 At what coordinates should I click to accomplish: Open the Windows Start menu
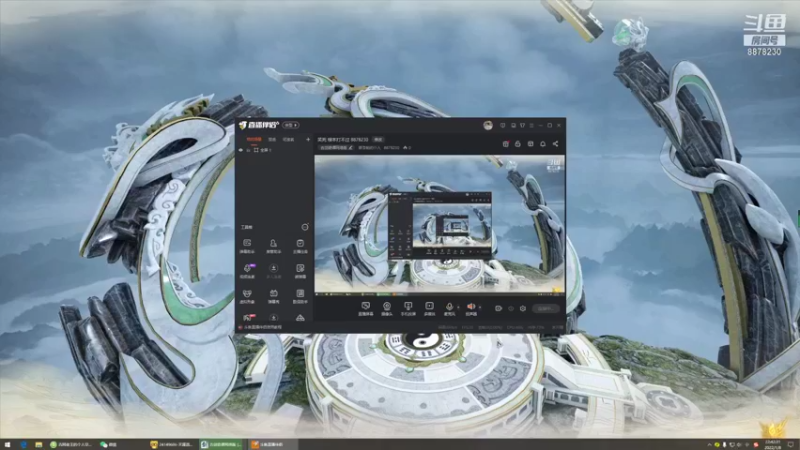[x=7, y=444]
